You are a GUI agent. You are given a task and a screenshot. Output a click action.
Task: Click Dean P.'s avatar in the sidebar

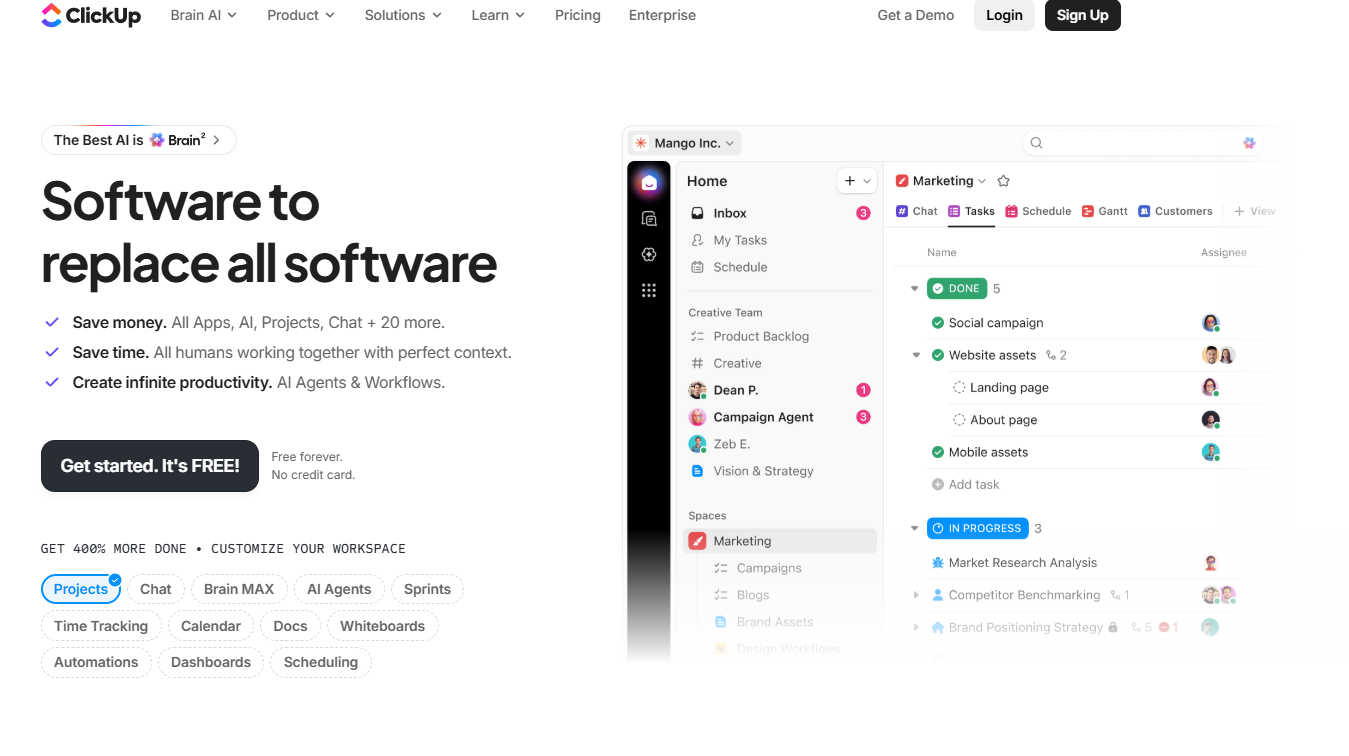click(697, 390)
